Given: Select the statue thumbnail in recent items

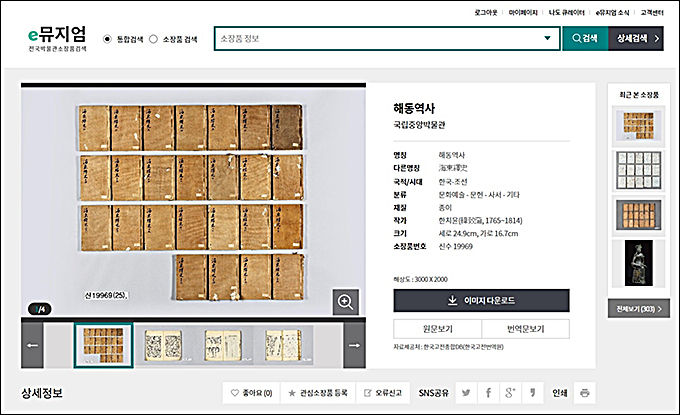Looking at the screenshot, I should click(x=638, y=264).
